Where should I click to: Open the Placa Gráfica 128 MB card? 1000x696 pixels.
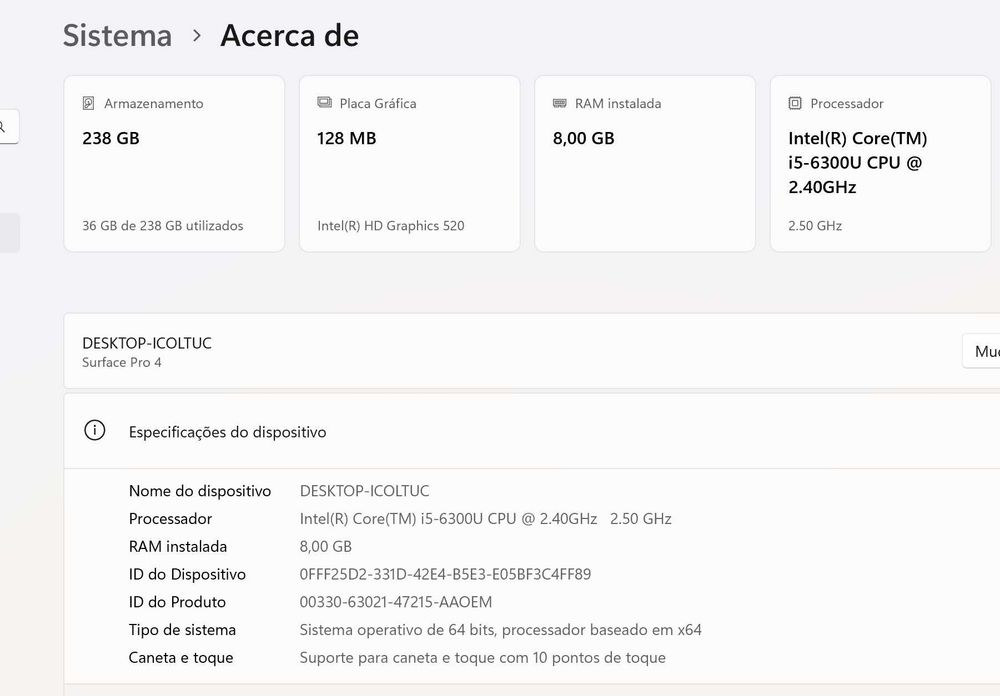click(x=409, y=163)
